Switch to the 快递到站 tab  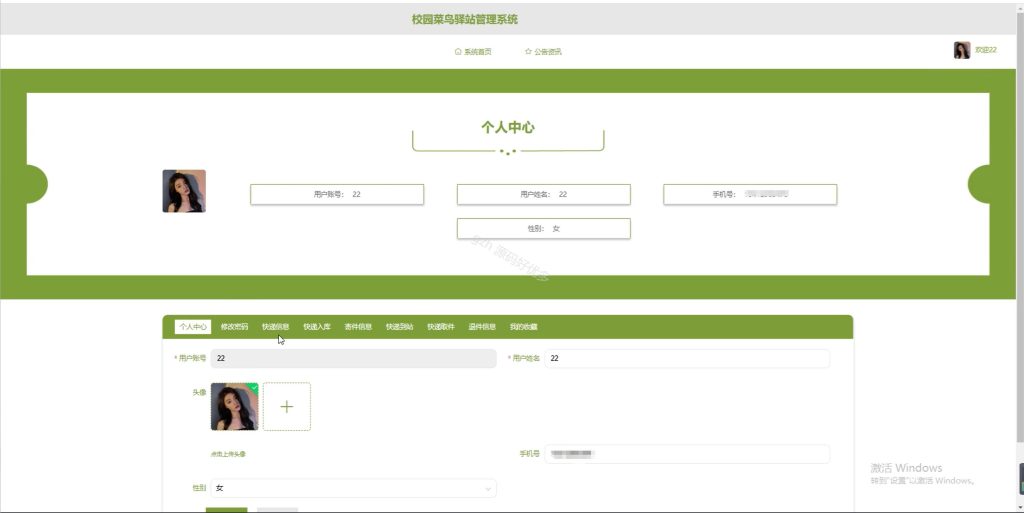(x=400, y=327)
